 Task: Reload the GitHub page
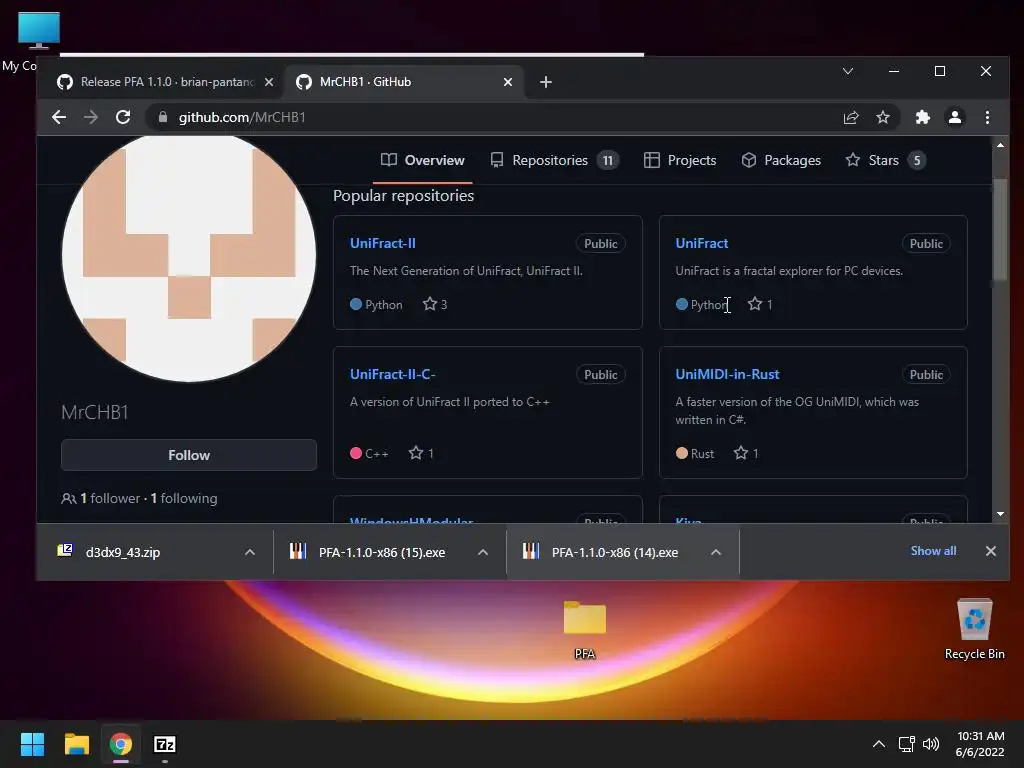coord(123,118)
